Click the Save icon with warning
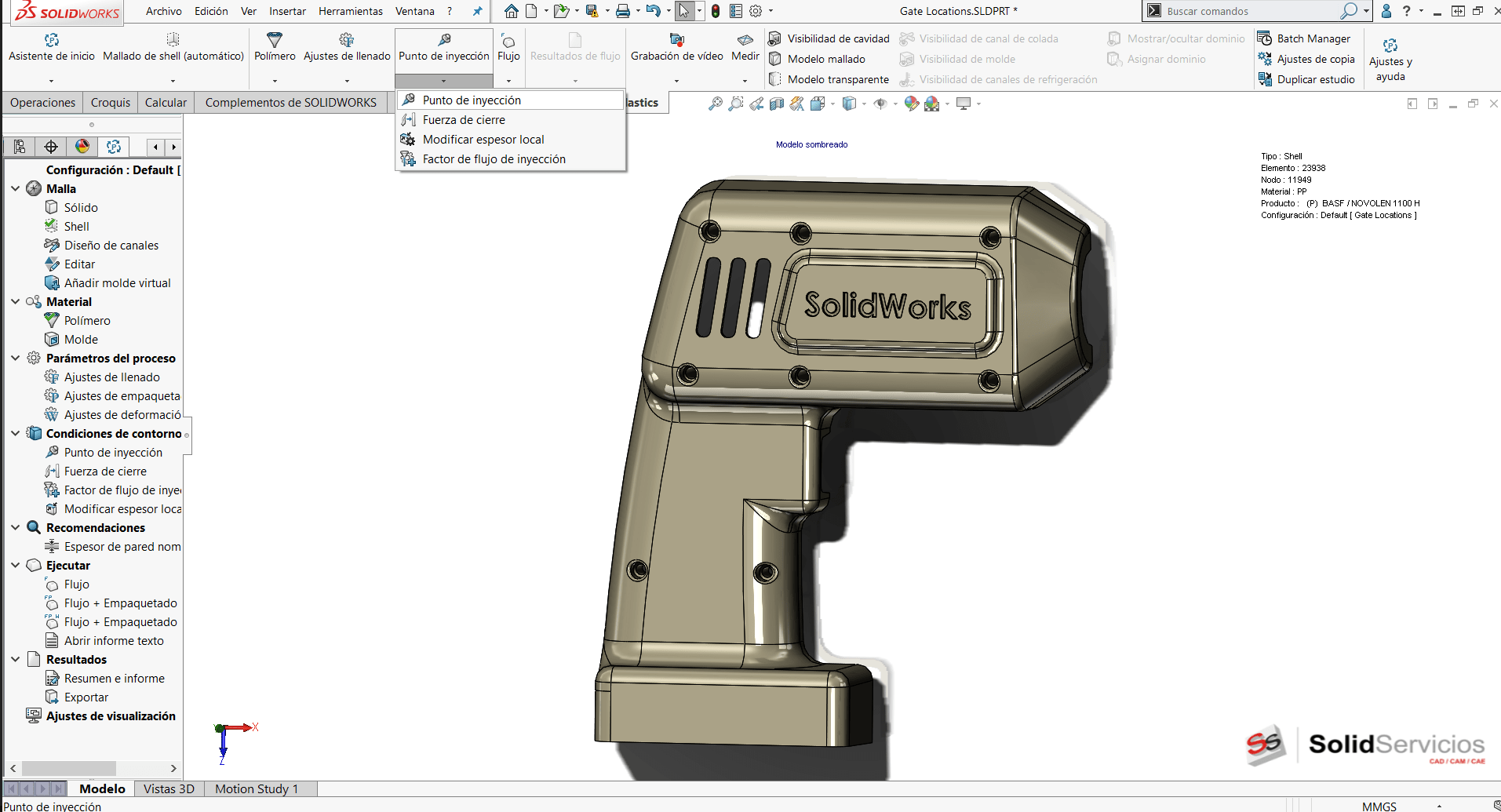Image resolution: width=1501 pixels, height=812 pixels. click(x=592, y=11)
